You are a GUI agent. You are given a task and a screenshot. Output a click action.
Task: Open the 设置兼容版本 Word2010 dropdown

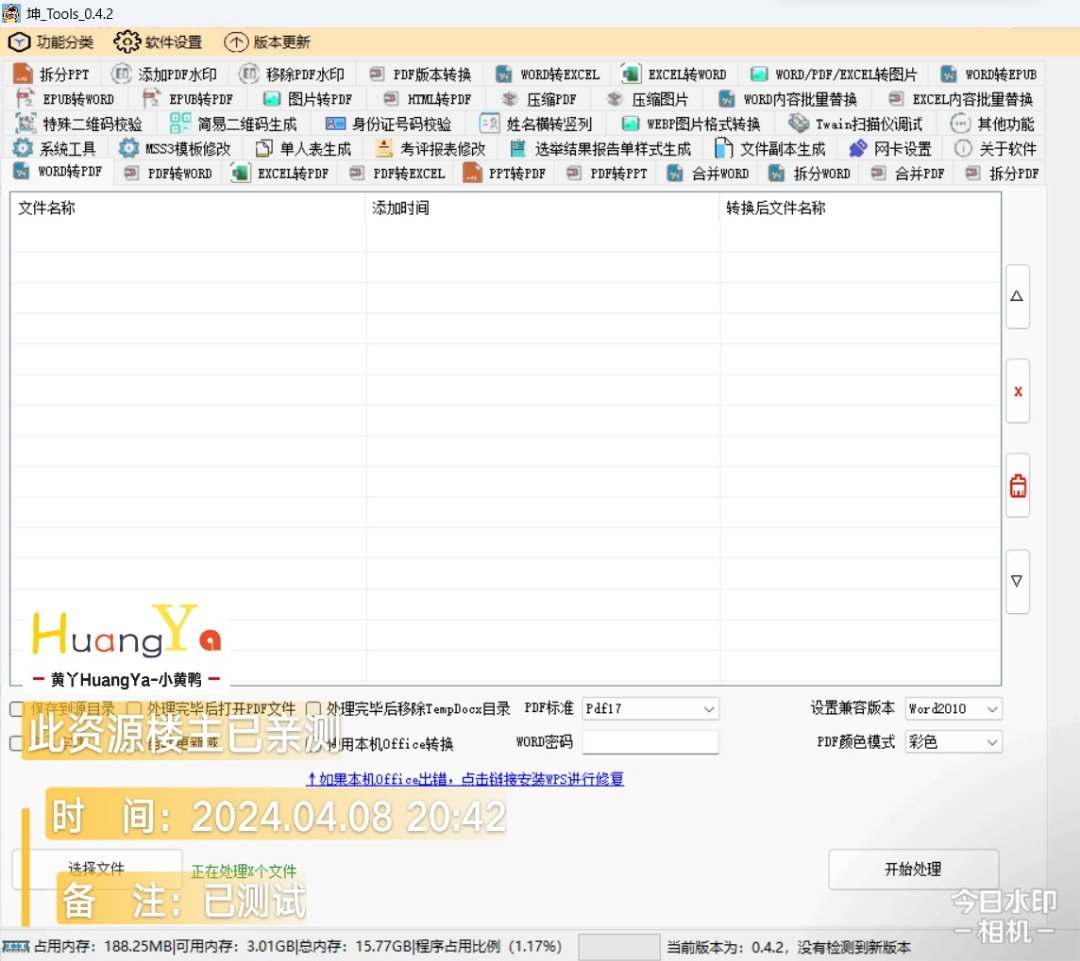[x=953, y=709]
